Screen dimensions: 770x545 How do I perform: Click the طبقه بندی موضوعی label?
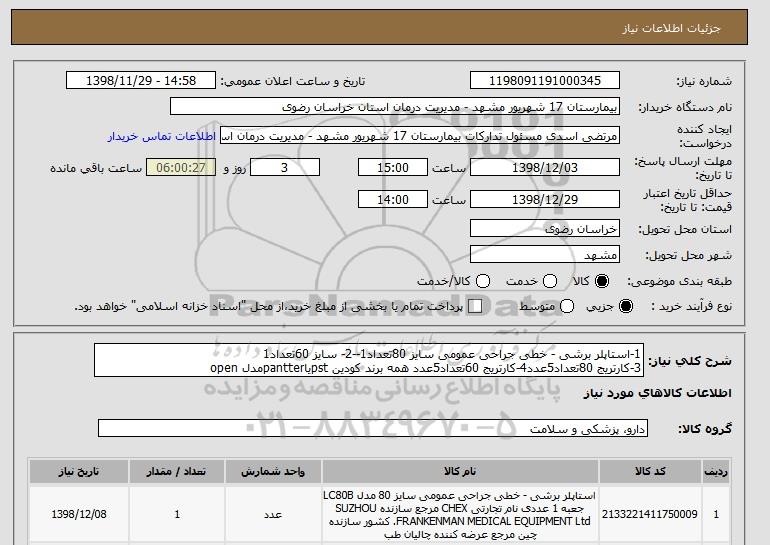click(x=680, y=281)
